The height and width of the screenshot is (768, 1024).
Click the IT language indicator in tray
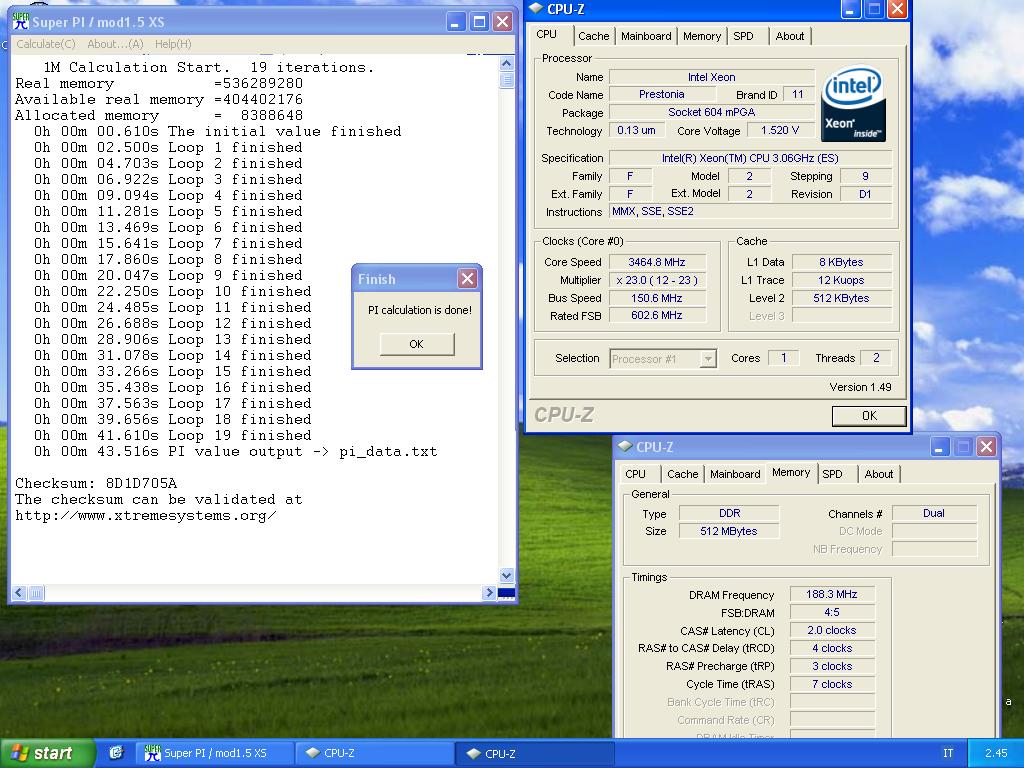[948, 753]
